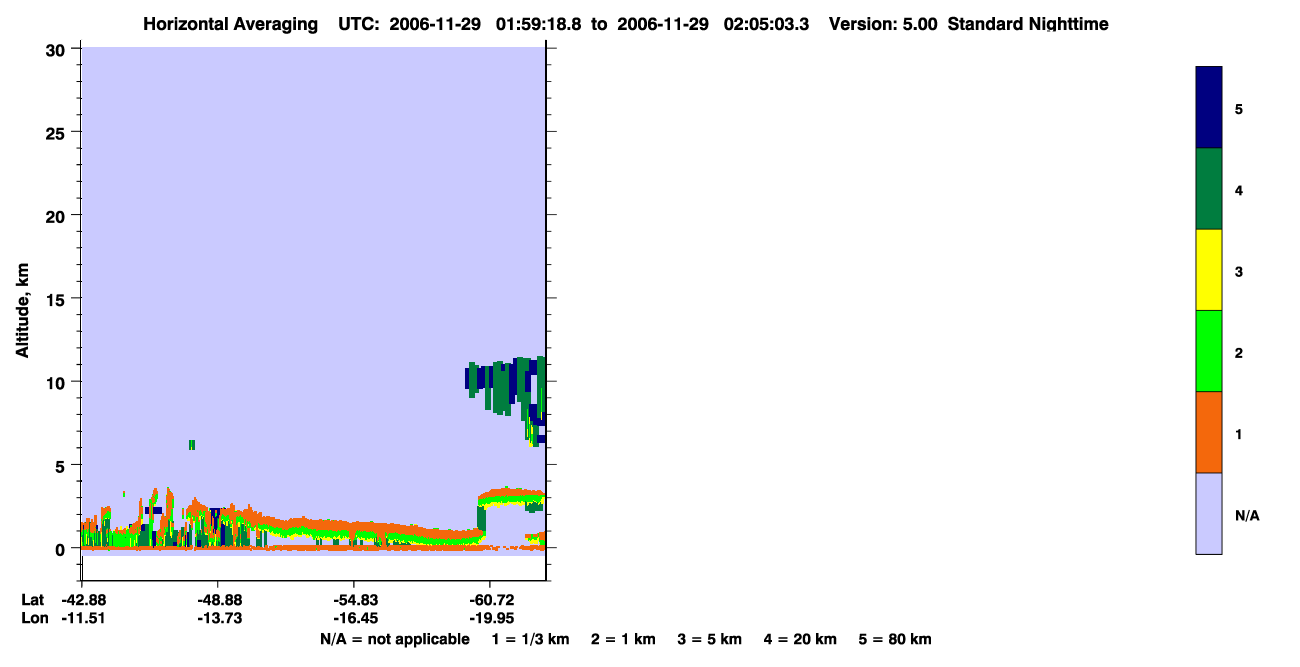Click the '4 = 20 km' legend entry
1300x667 pixels.
800,639
